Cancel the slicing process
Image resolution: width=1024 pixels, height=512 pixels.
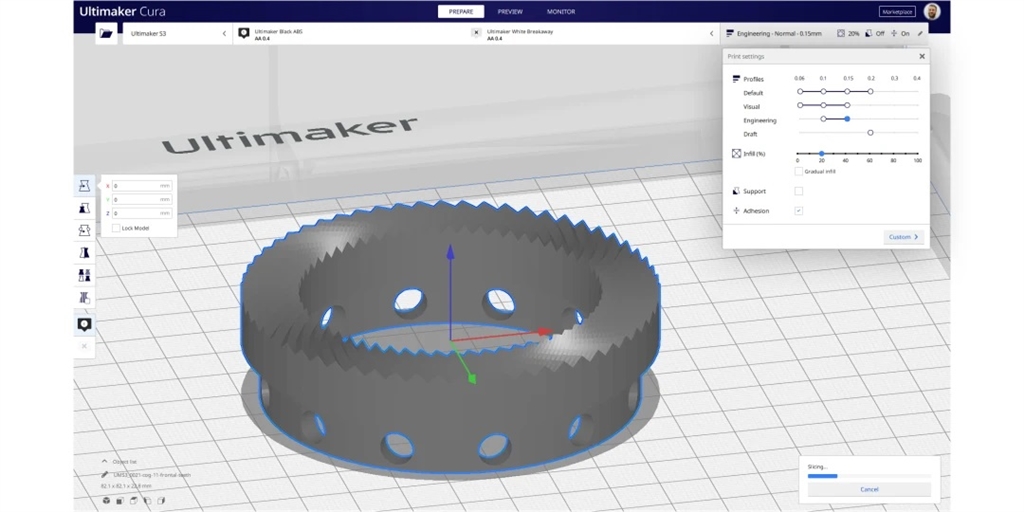coord(868,489)
